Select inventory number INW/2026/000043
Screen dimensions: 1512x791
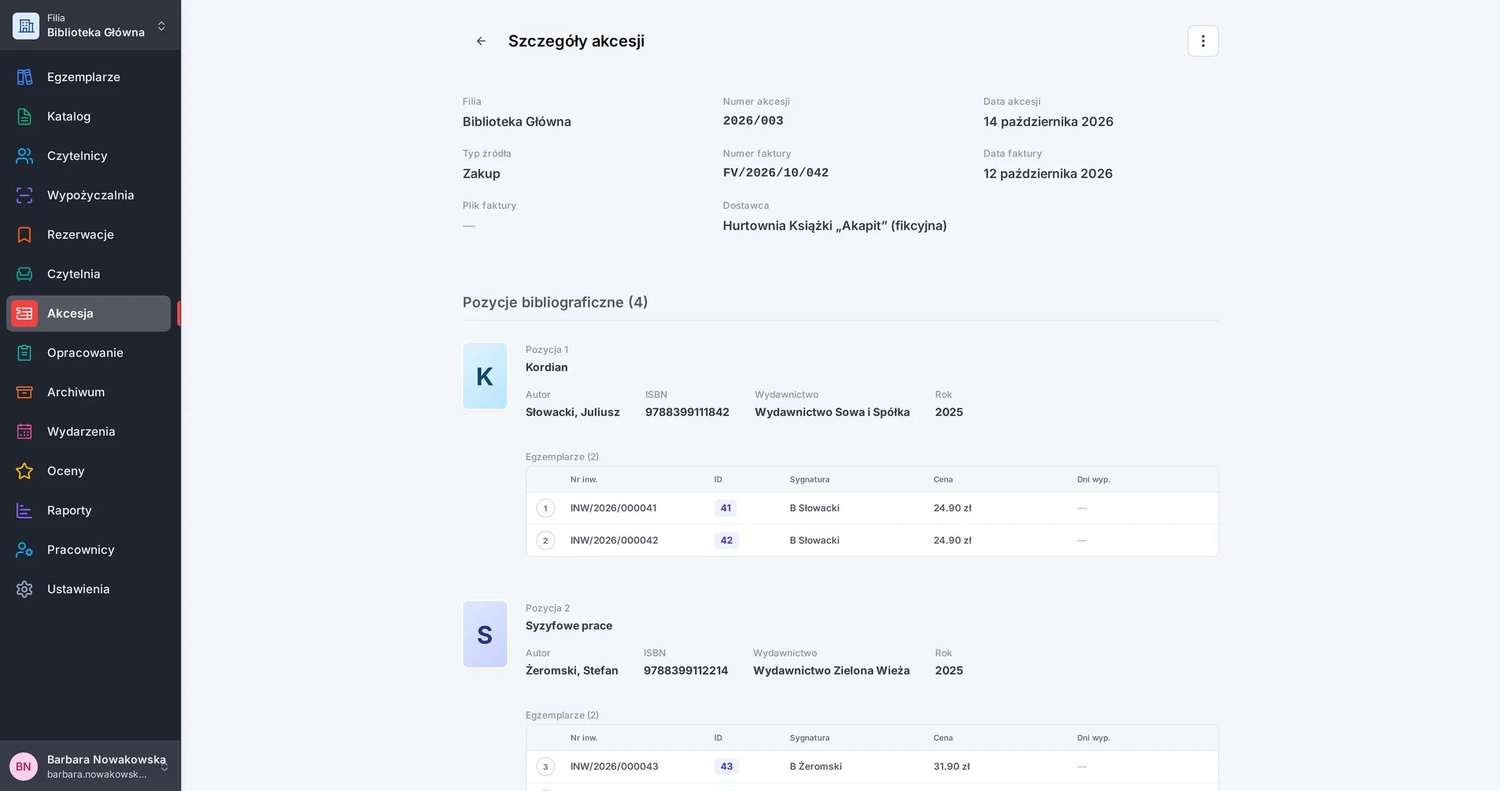click(614, 766)
